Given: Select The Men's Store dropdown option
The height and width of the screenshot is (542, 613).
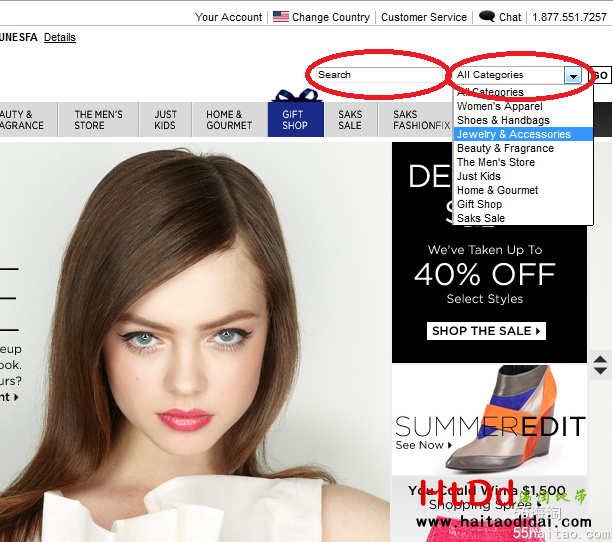Looking at the screenshot, I should [523, 162].
